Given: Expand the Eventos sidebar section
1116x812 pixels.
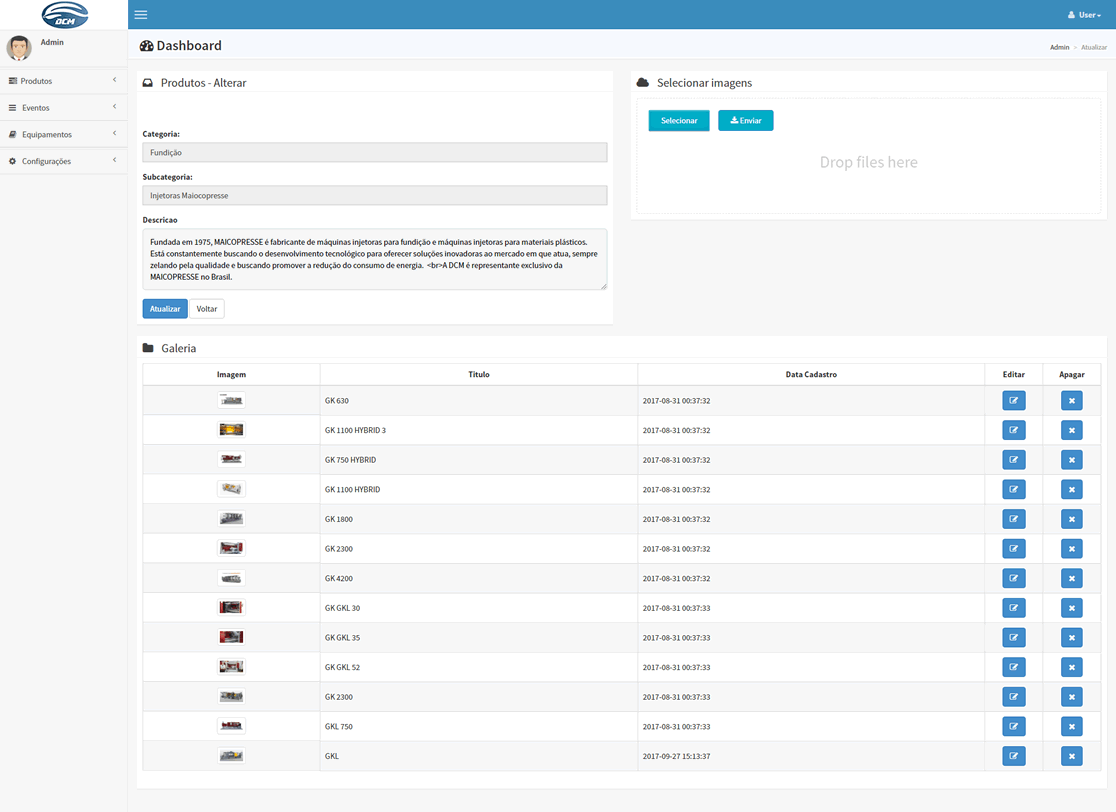Looking at the screenshot, I should (63, 107).
